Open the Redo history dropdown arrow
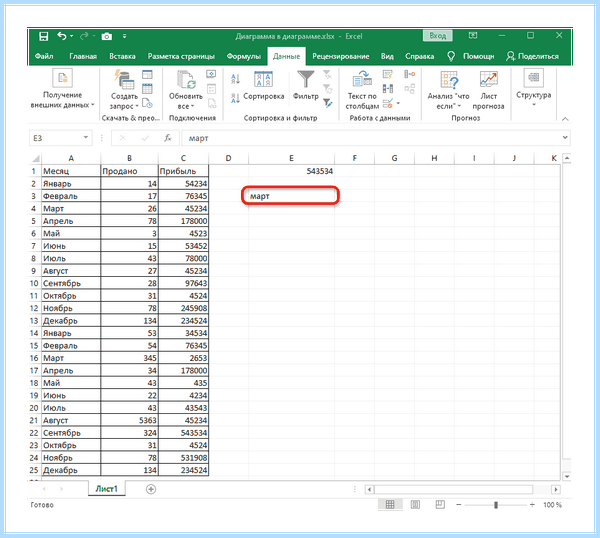This screenshot has width=600, height=538. coord(94,36)
